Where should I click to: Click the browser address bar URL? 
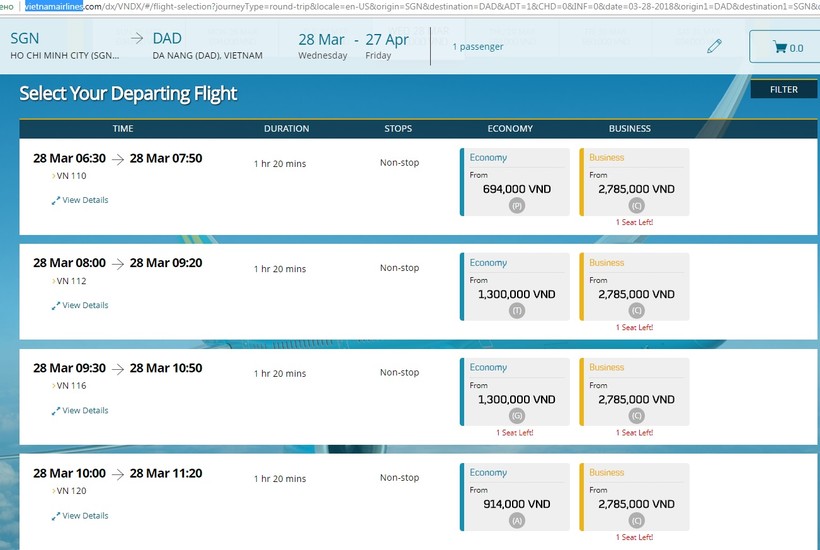[400, 7]
